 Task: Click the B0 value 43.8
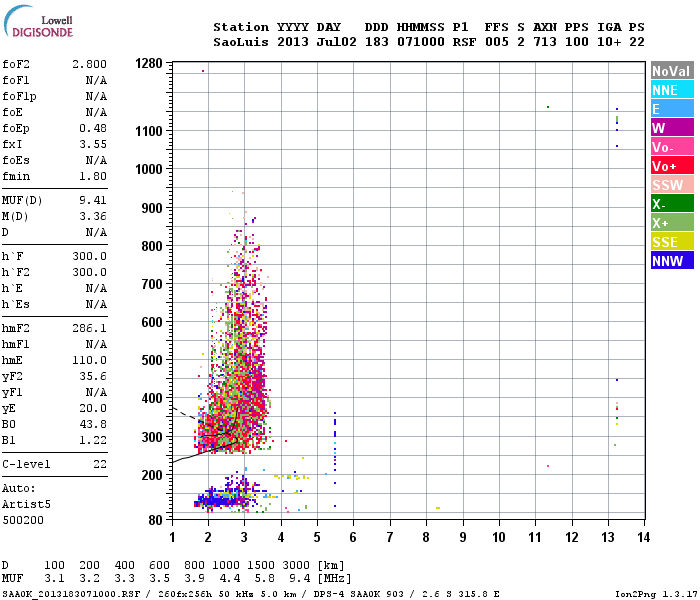pos(93,425)
